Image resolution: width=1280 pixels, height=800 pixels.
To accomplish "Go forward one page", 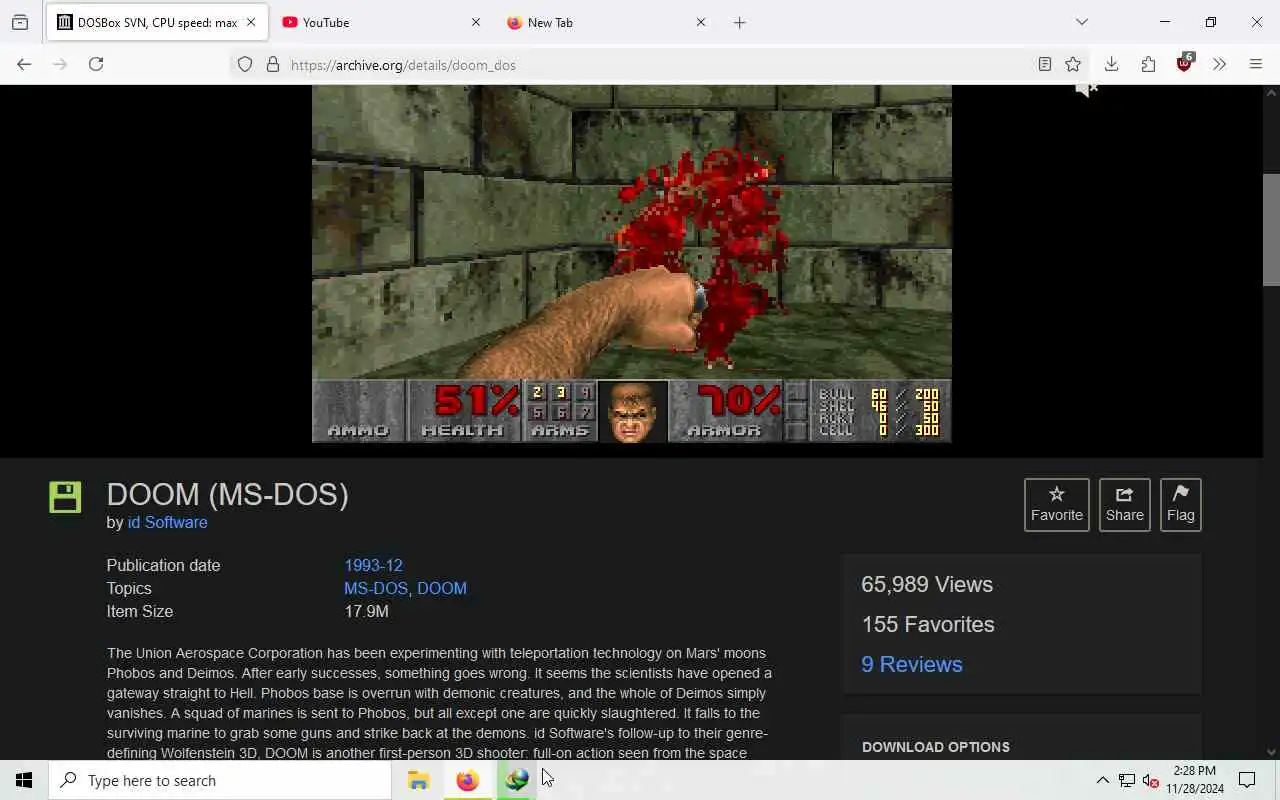I will click(60, 64).
